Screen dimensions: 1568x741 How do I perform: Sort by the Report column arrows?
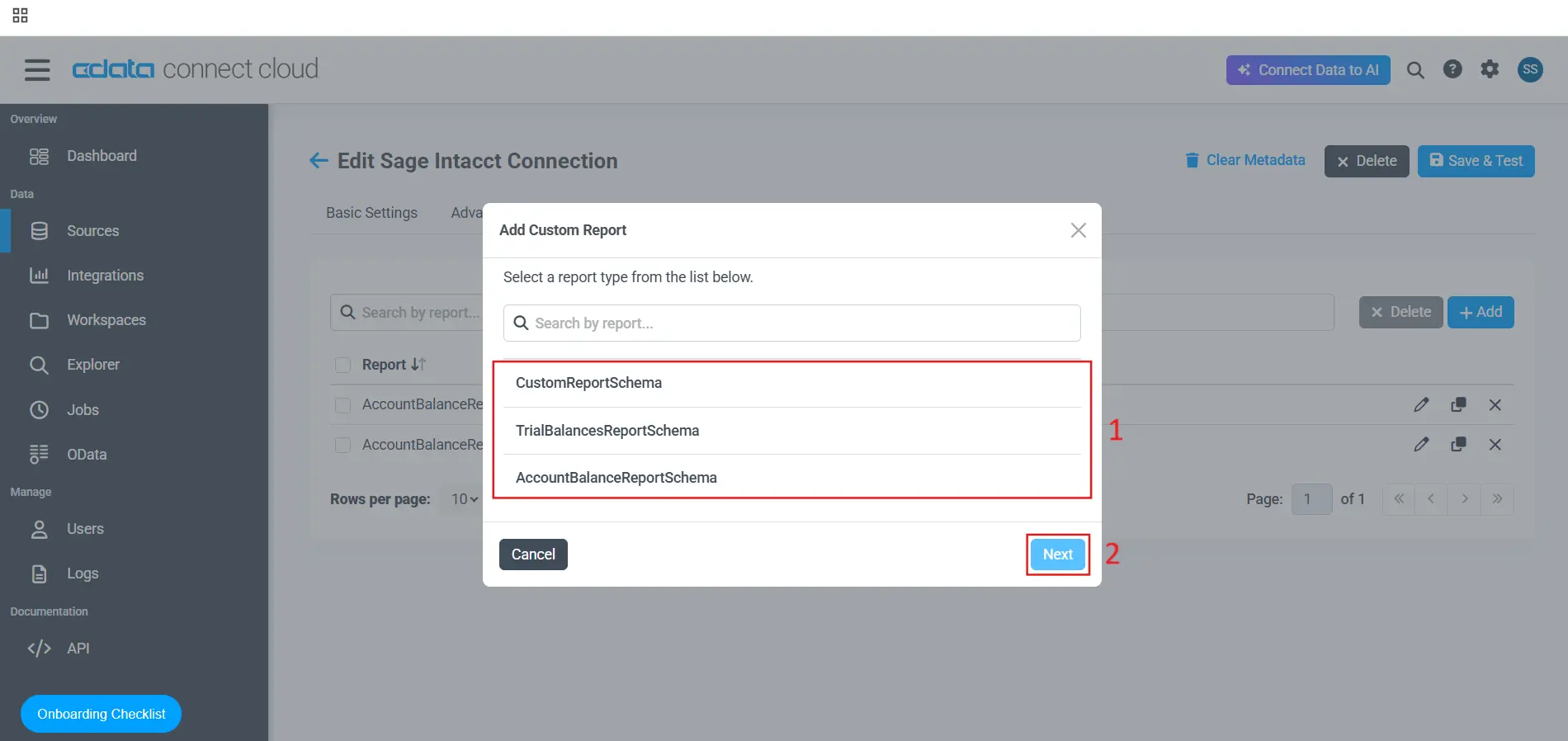[x=418, y=365]
